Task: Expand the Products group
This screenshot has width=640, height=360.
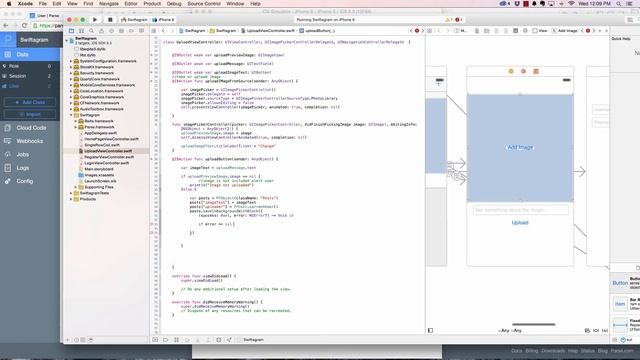Action: [x=71, y=199]
